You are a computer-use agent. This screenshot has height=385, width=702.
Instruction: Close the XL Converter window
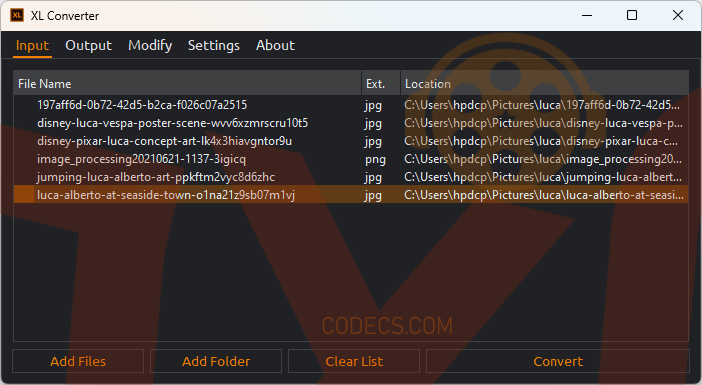click(678, 15)
